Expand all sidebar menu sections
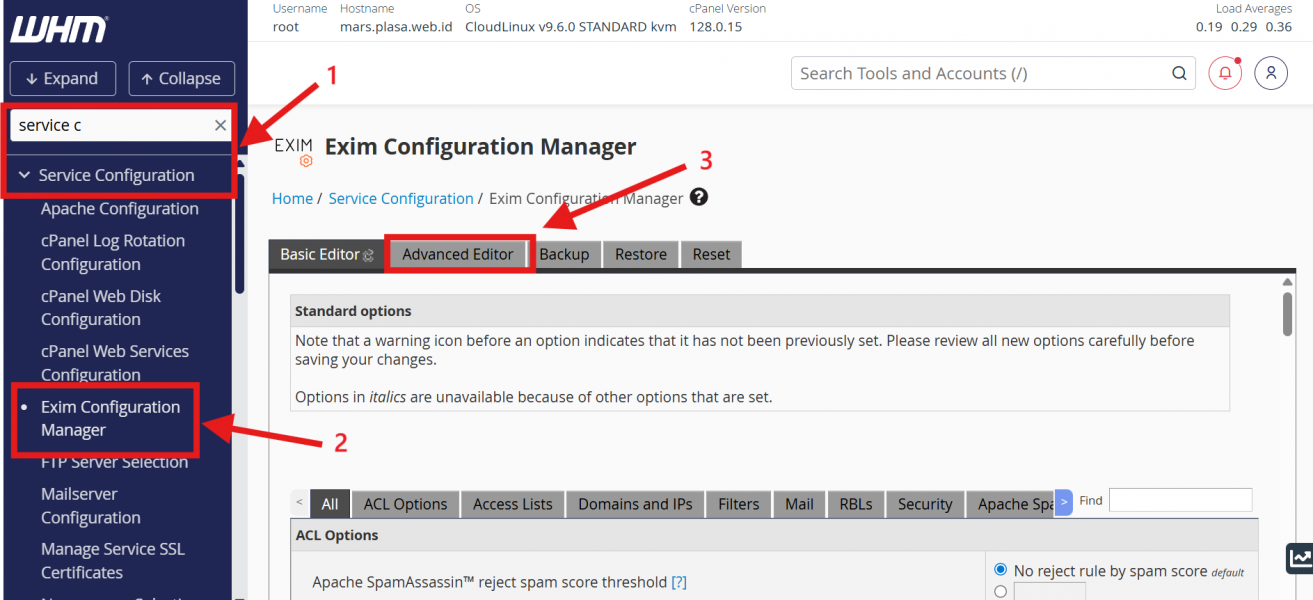This screenshot has height=600, width=1313. coord(62,78)
